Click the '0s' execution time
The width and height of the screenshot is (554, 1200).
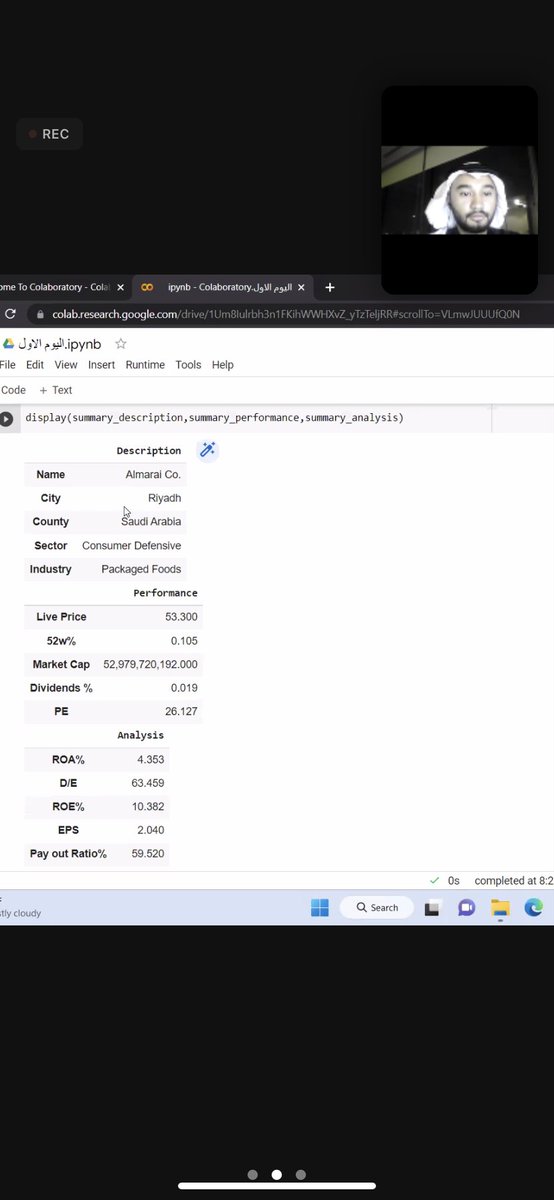[454, 881]
